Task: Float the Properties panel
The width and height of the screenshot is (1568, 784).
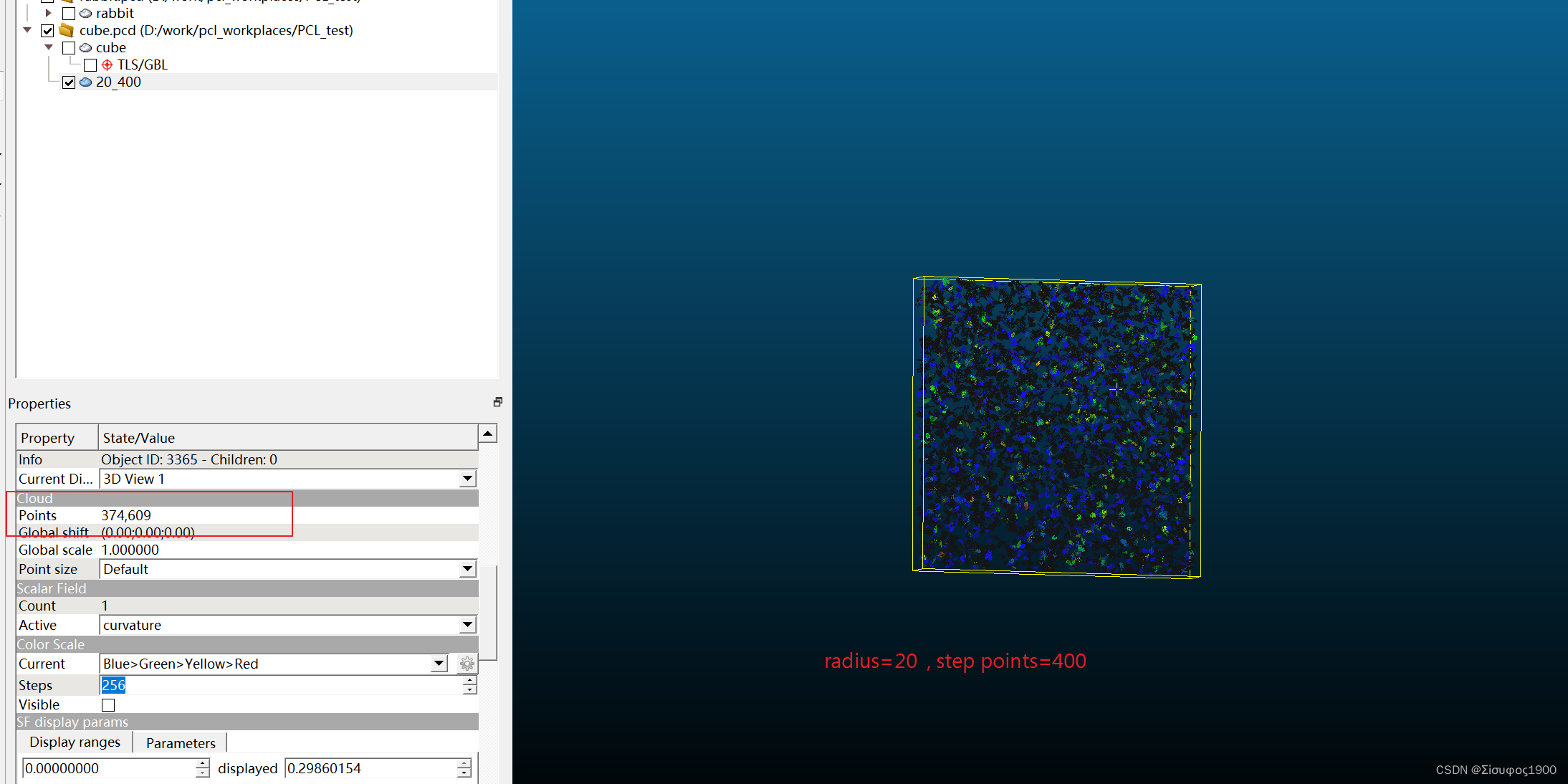Action: 497,402
